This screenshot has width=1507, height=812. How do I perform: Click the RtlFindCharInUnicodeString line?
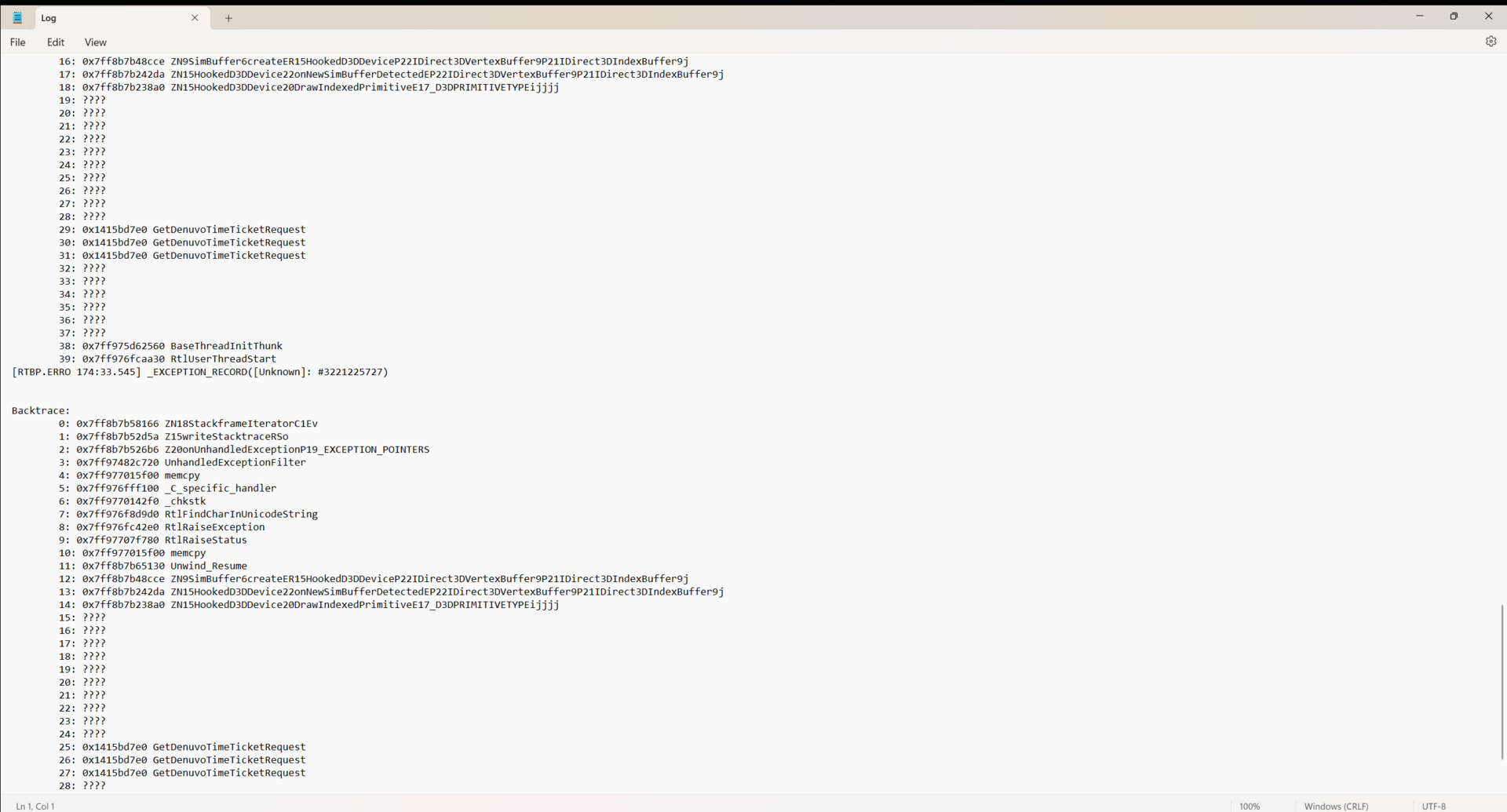coord(188,514)
